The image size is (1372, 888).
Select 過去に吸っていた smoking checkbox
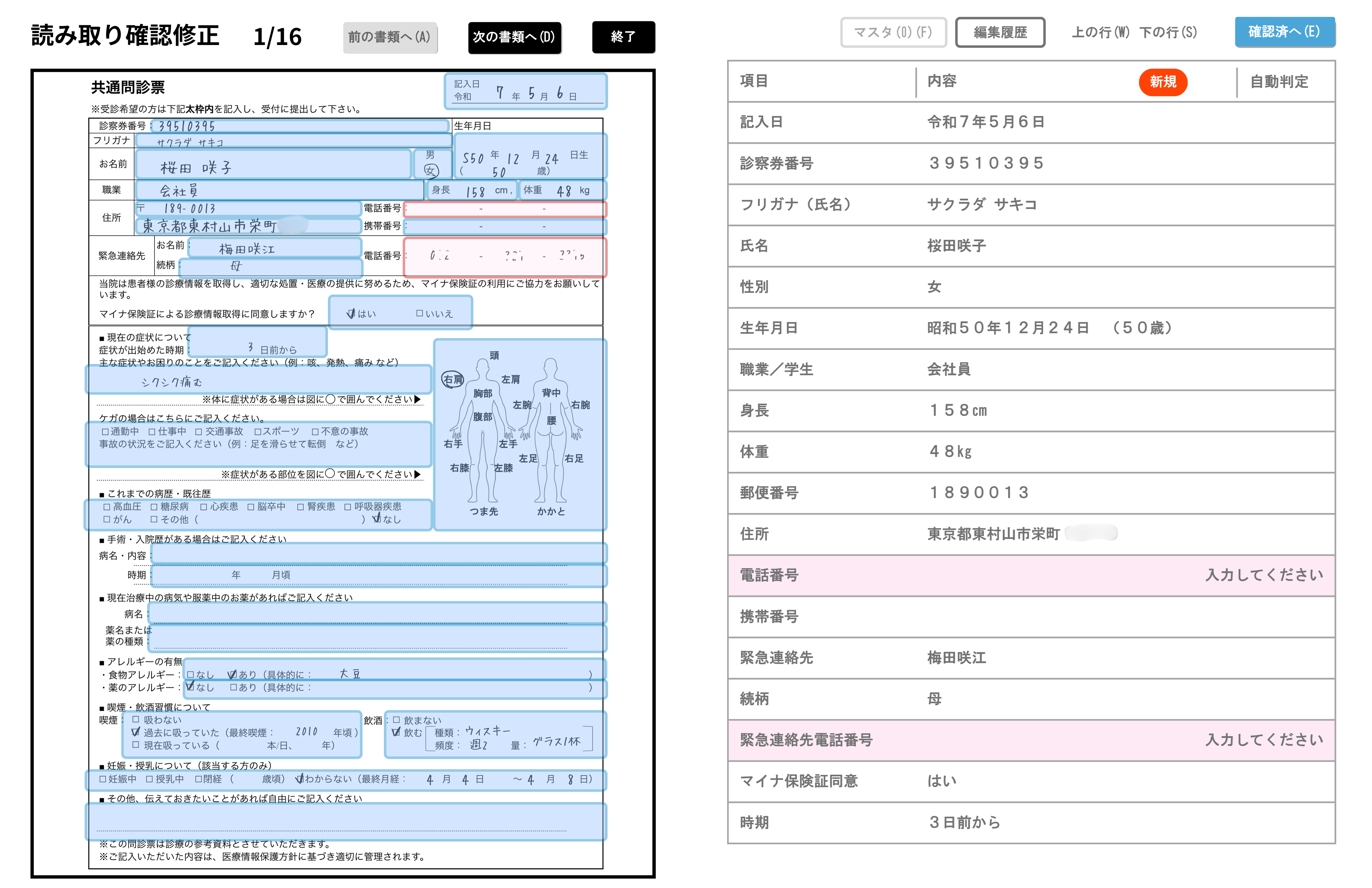pos(136,731)
